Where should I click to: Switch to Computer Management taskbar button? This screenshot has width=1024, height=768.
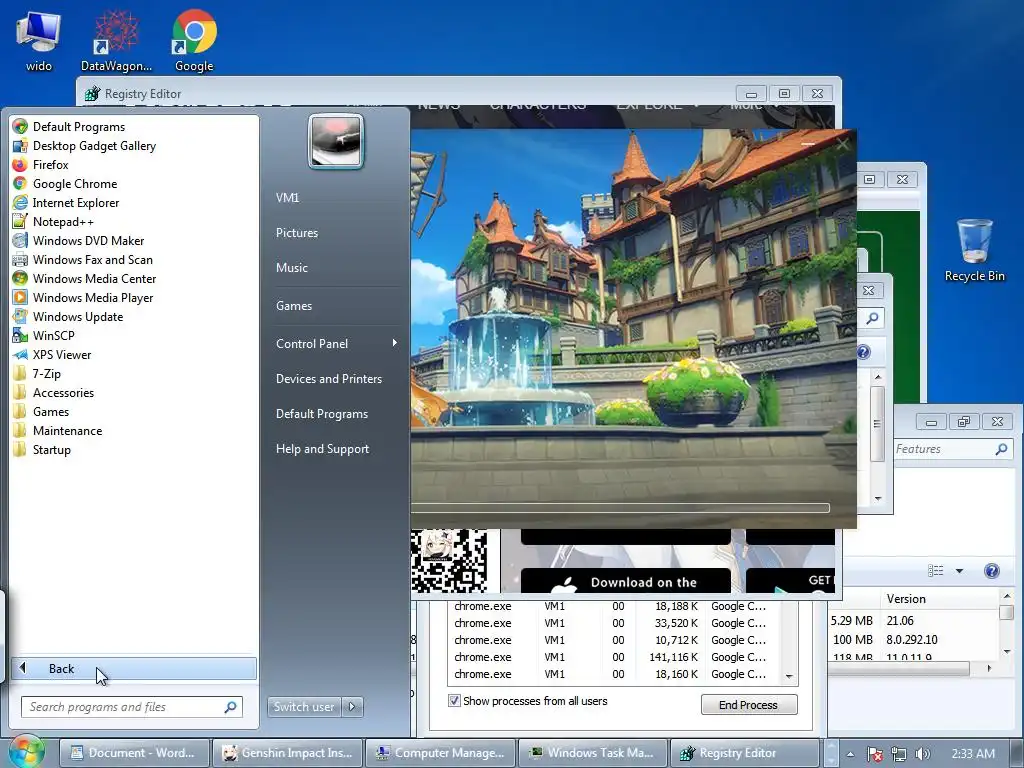click(441, 753)
